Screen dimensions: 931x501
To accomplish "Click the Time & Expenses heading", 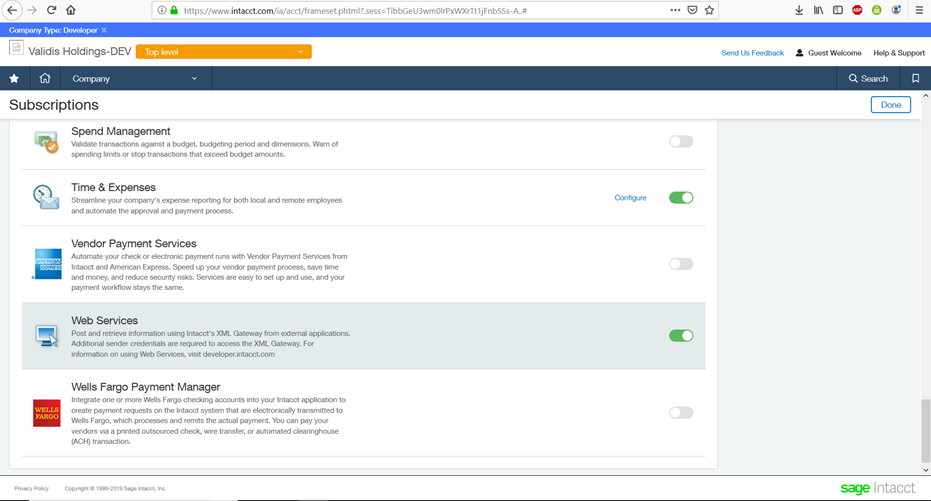I will 113,188.
